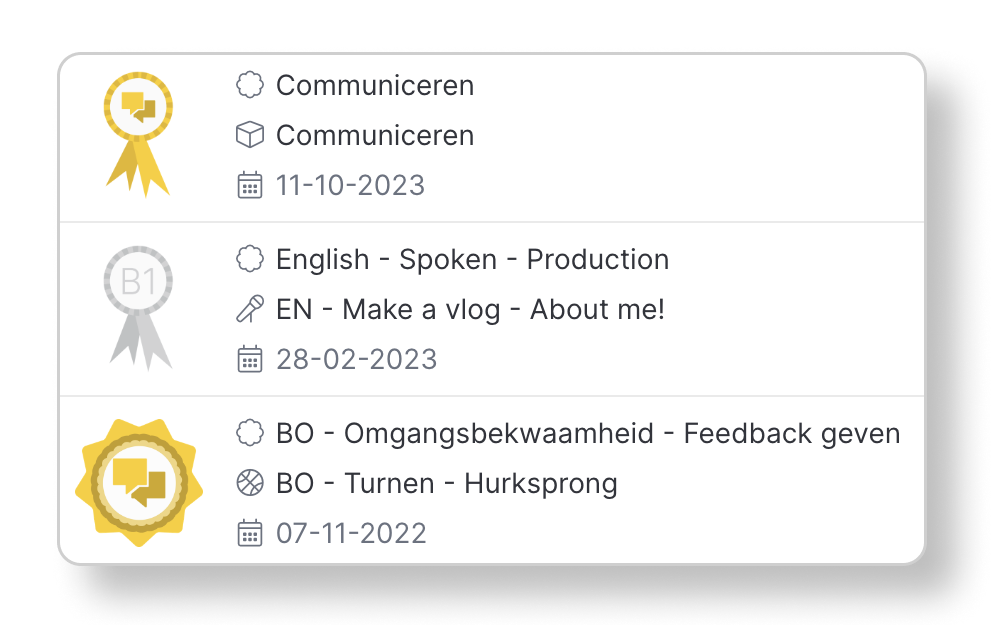Click the ball icon beside Turnen Hurksprong
996x625 pixels.
[250, 483]
